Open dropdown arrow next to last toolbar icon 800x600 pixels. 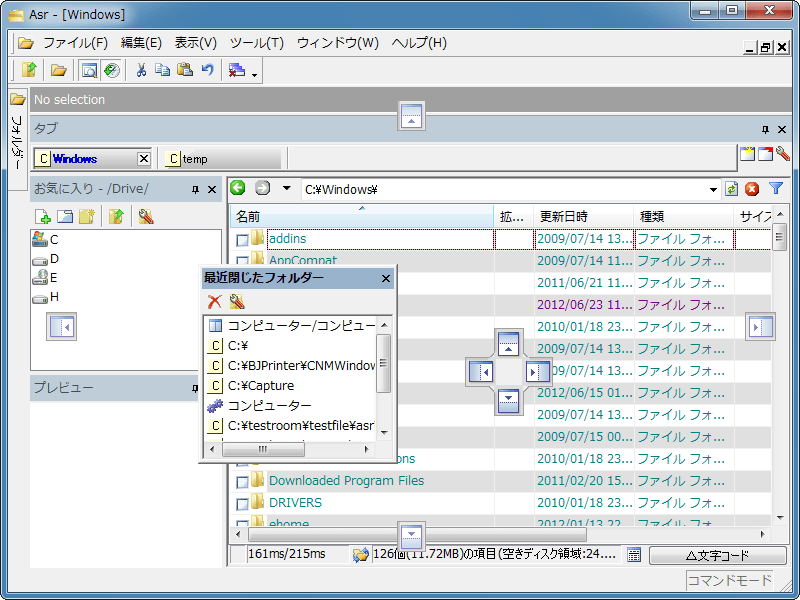255,73
